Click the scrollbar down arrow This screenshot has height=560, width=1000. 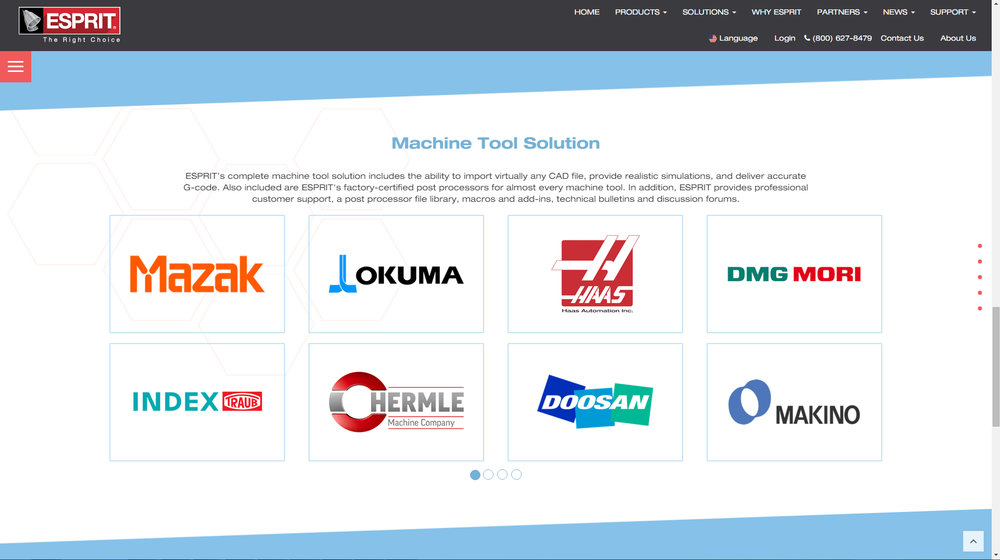pyautogui.click(x=996, y=556)
